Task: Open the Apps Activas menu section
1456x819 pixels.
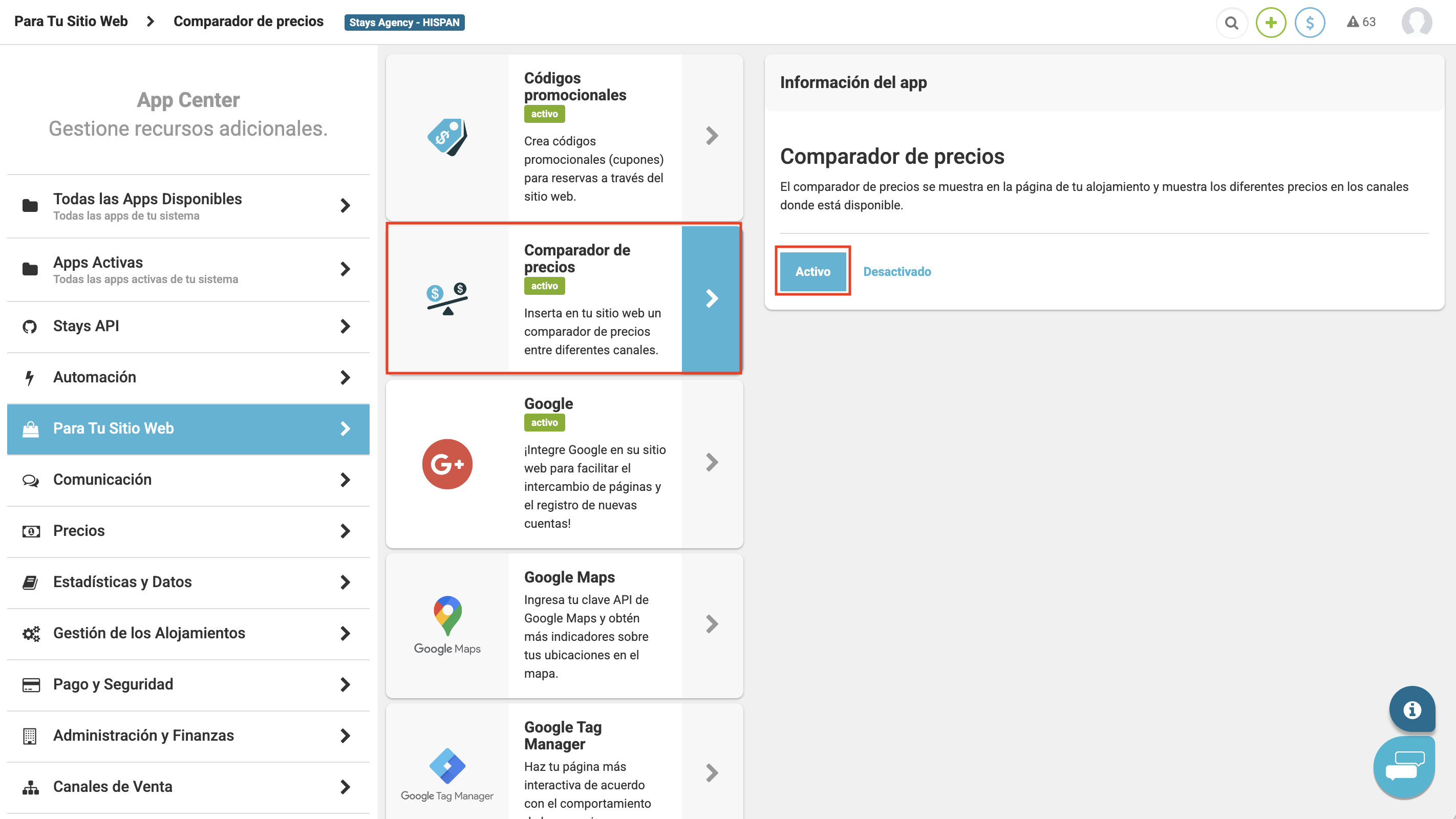Action: pyautogui.click(x=188, y=269)
